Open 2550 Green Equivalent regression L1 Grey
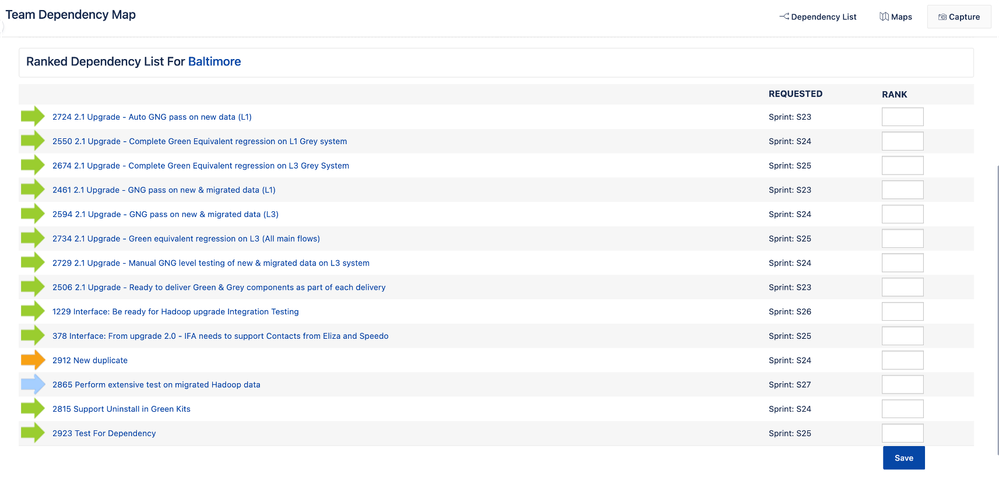This screenshot has width=999, height=483. pyautogui.click(x=199, y=141)
